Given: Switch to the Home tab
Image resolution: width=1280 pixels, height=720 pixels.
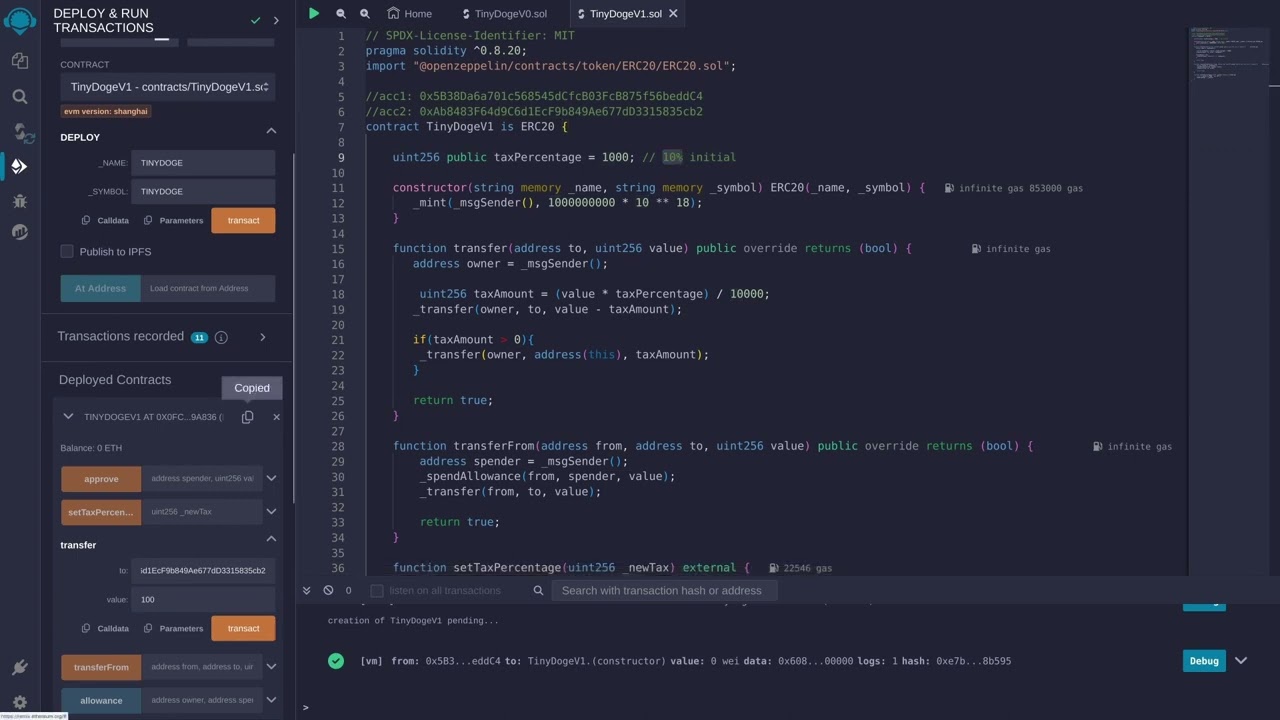Looking at the screenshot, I should coord(410,14).
